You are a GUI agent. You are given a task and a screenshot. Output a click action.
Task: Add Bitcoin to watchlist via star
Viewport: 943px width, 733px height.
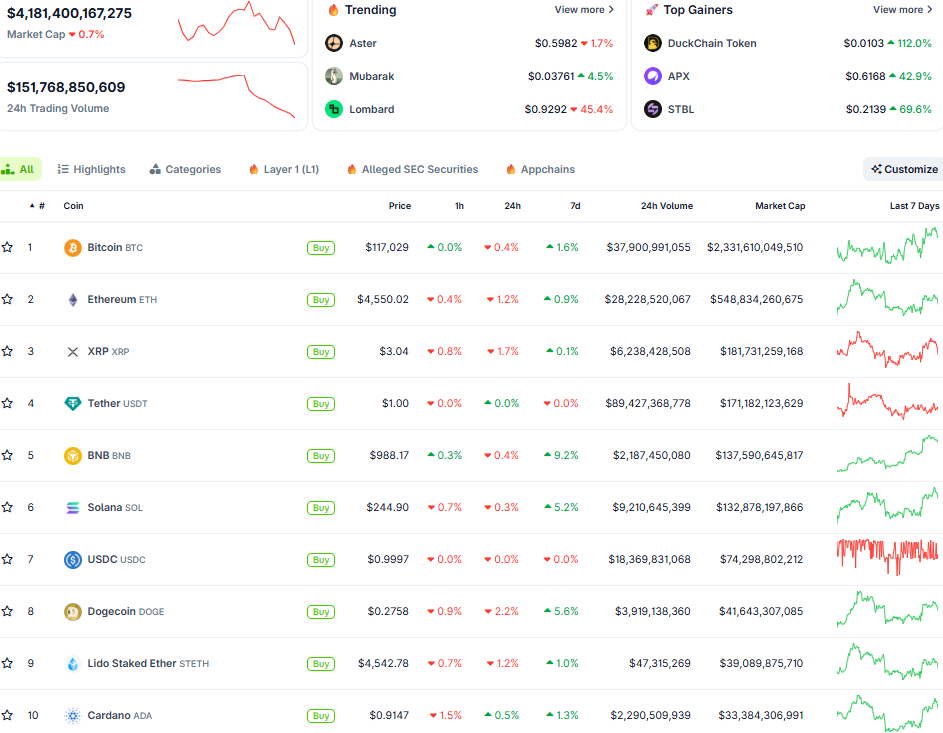9,246
